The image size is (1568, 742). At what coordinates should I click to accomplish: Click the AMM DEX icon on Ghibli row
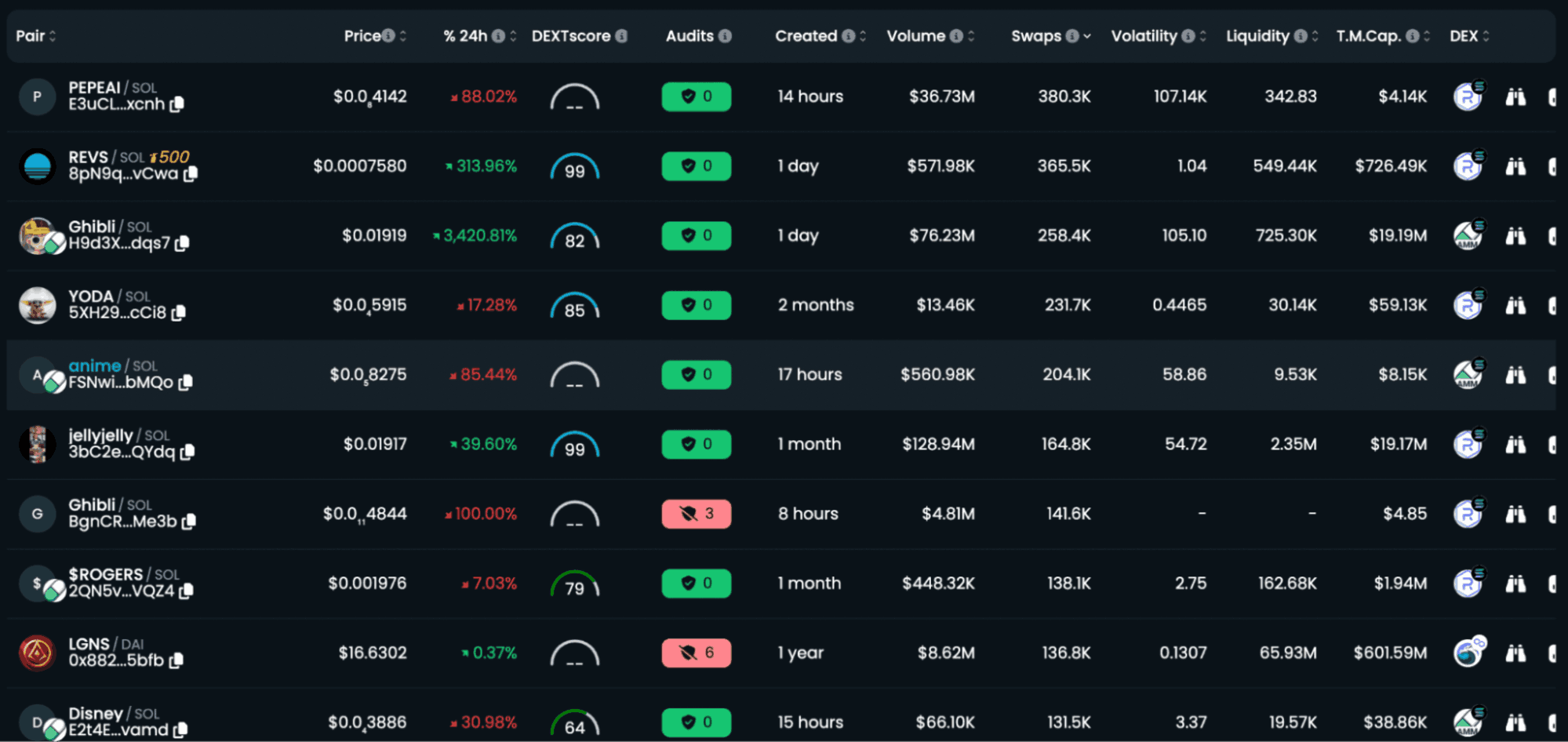pyautogui.click(x=1468, y=235)
